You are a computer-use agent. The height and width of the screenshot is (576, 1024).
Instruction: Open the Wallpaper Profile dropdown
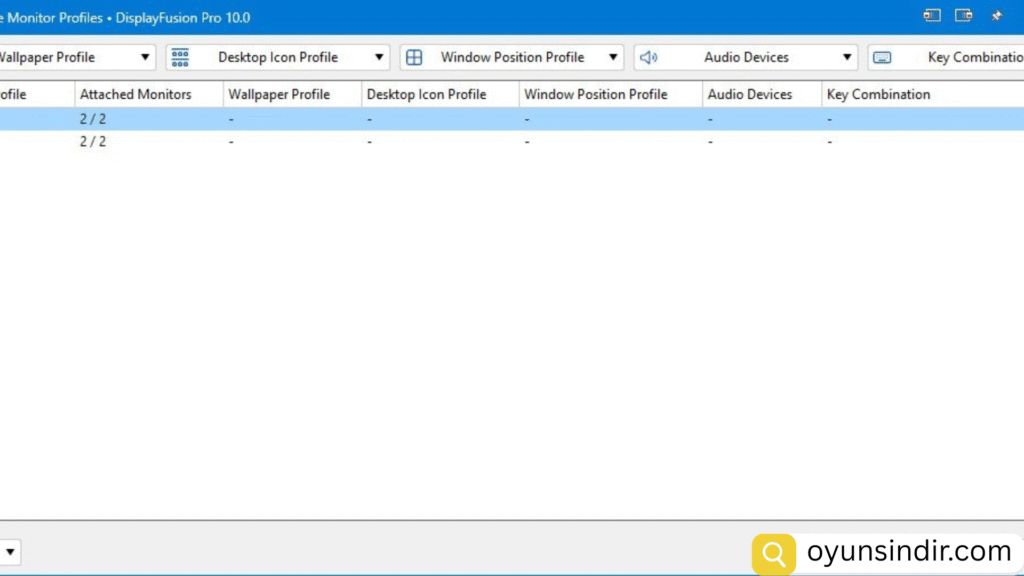point(145,57)
